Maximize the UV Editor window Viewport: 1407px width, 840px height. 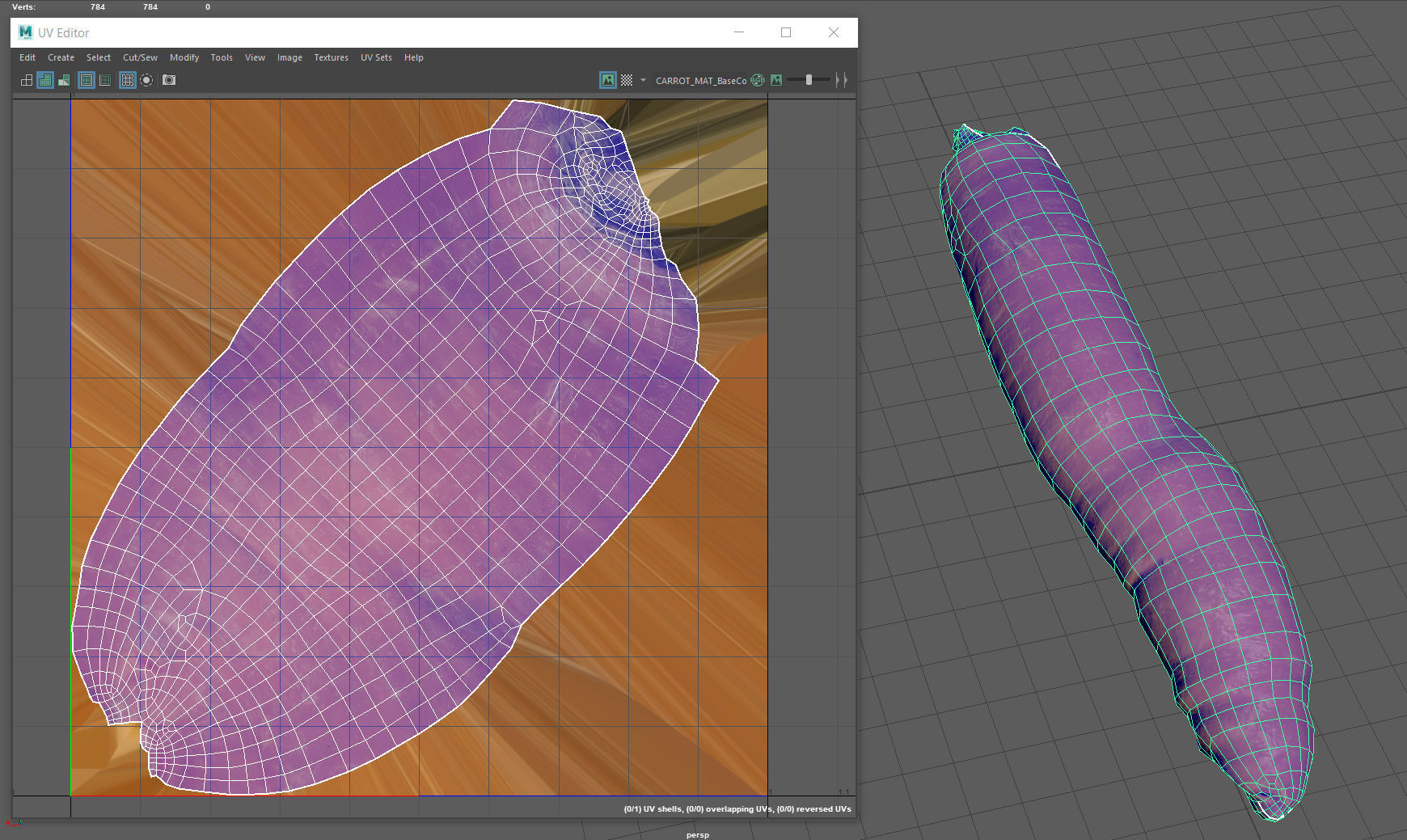[786, 32]
